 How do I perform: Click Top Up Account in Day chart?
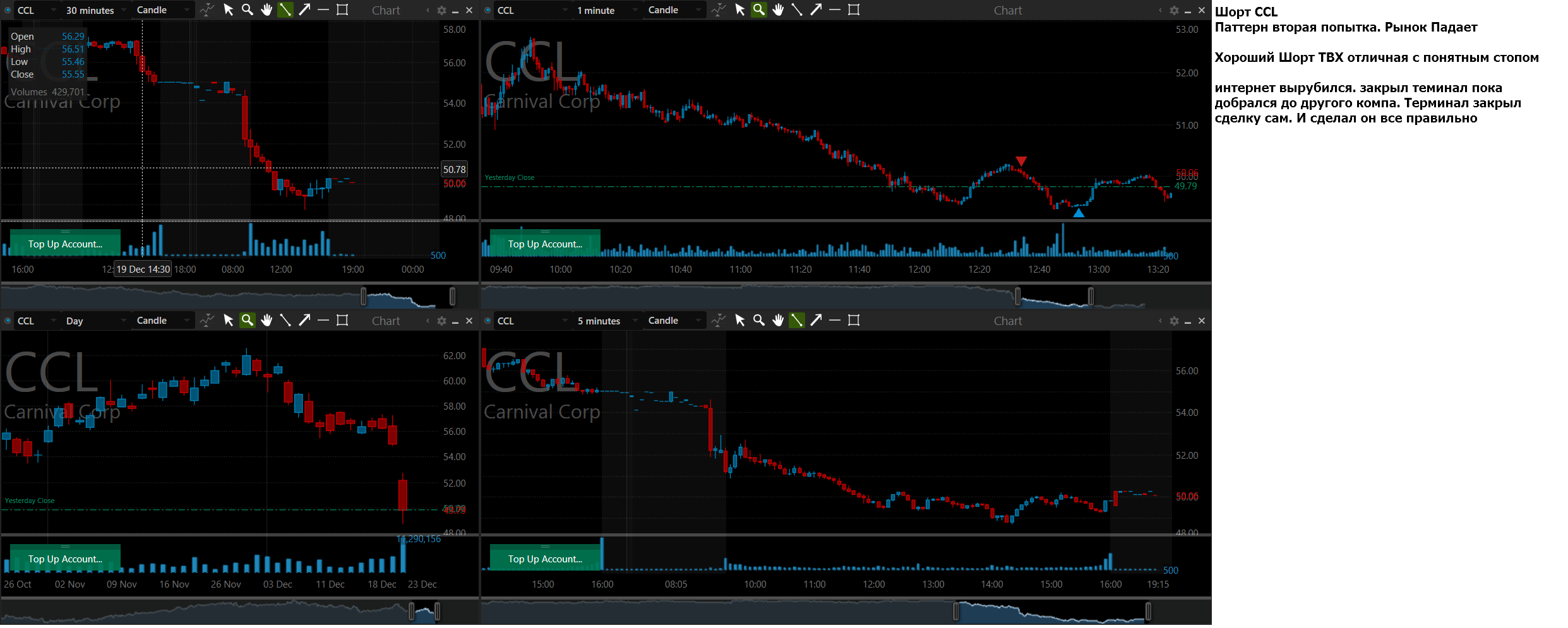tap(65, 558)
